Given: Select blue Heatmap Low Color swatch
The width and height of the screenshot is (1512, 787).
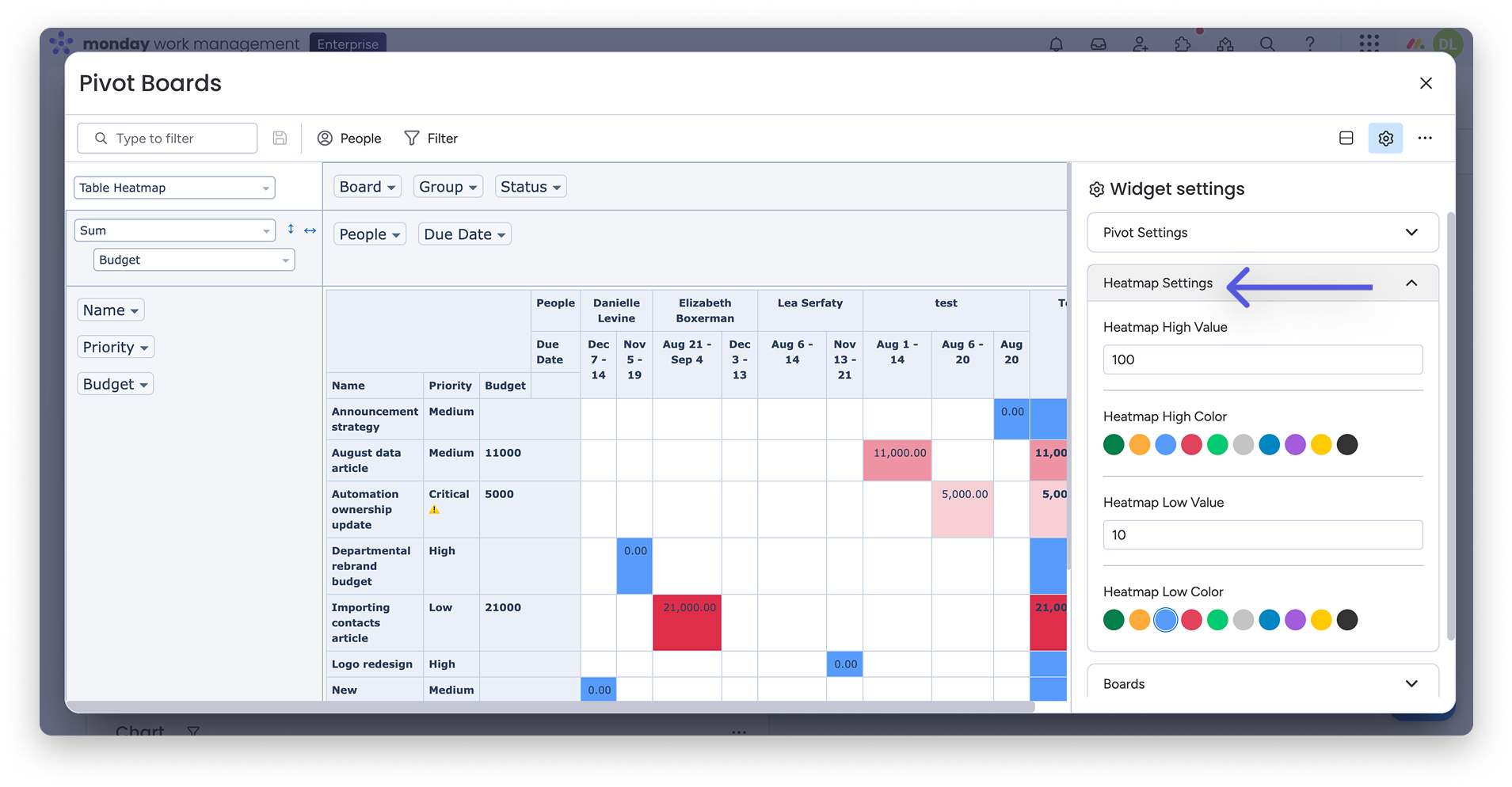Looking at the screenshot, I should point(1165,620).
